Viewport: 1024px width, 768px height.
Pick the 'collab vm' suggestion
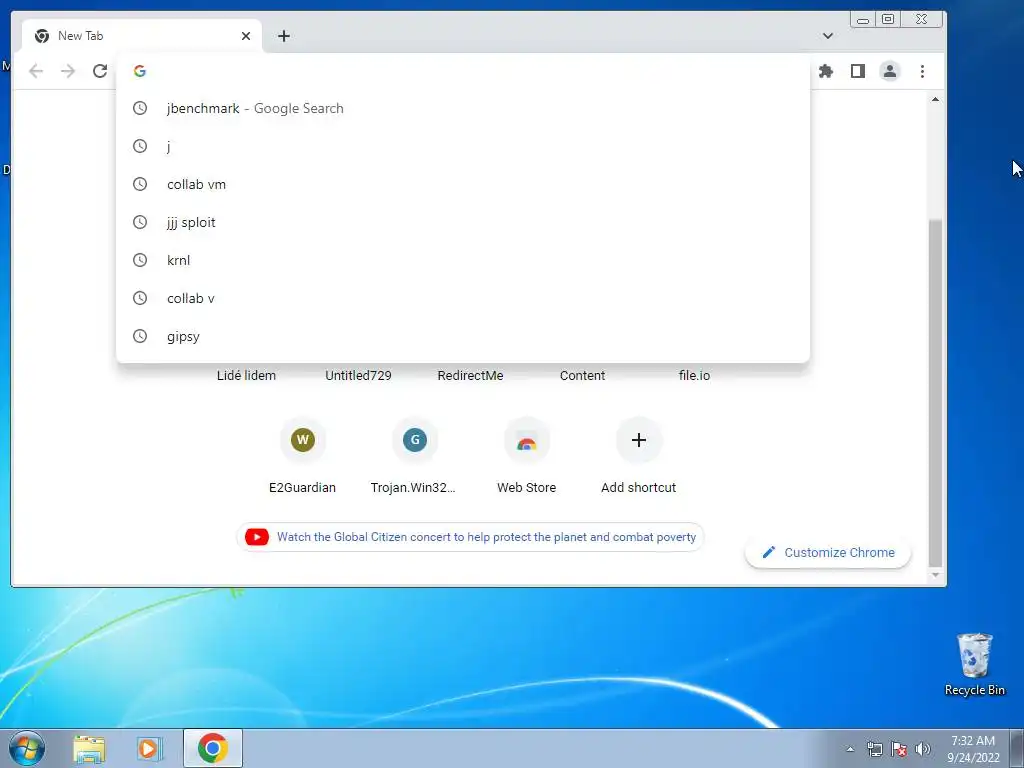(463, 184)
